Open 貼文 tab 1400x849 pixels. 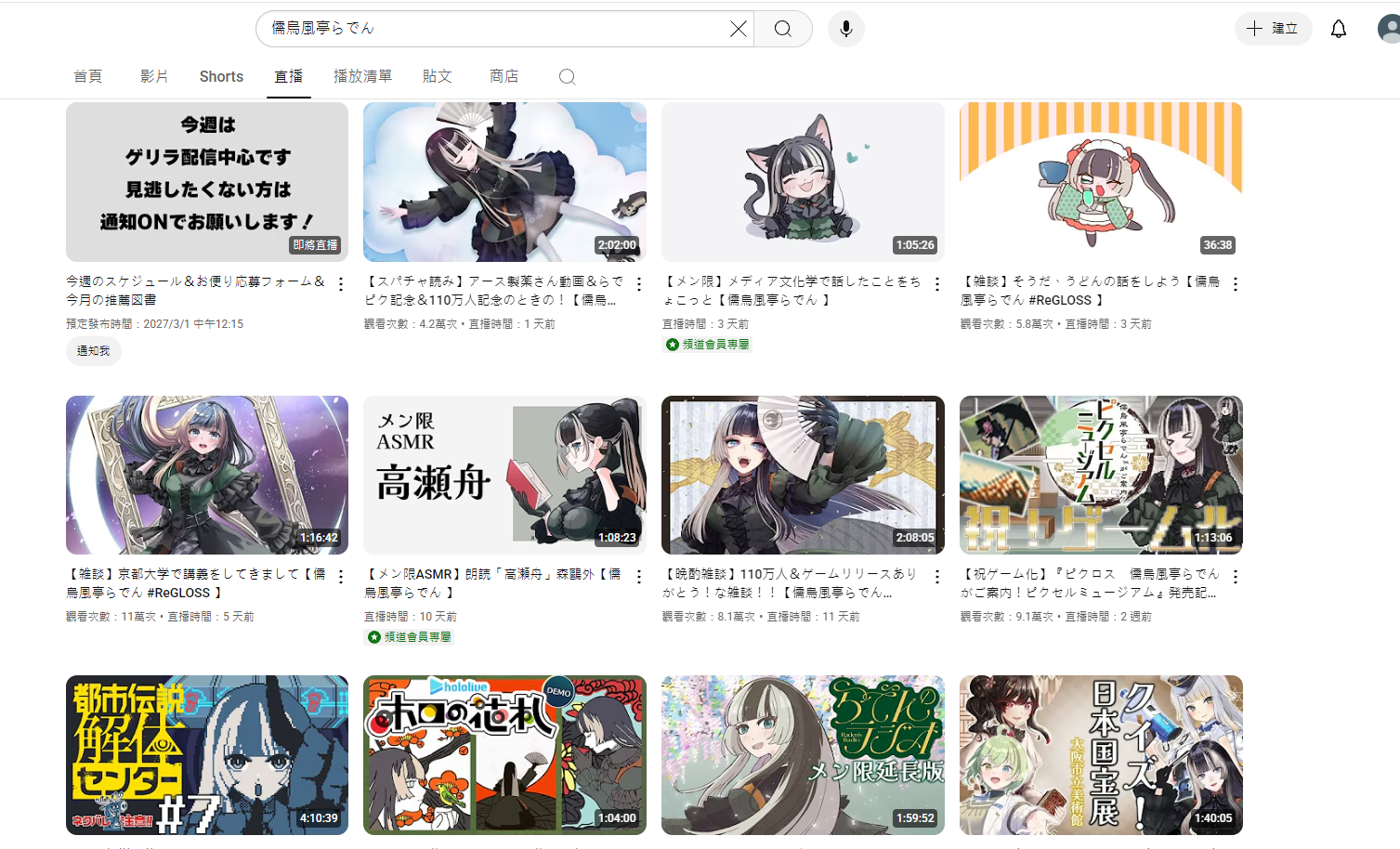tap(438, 77)
